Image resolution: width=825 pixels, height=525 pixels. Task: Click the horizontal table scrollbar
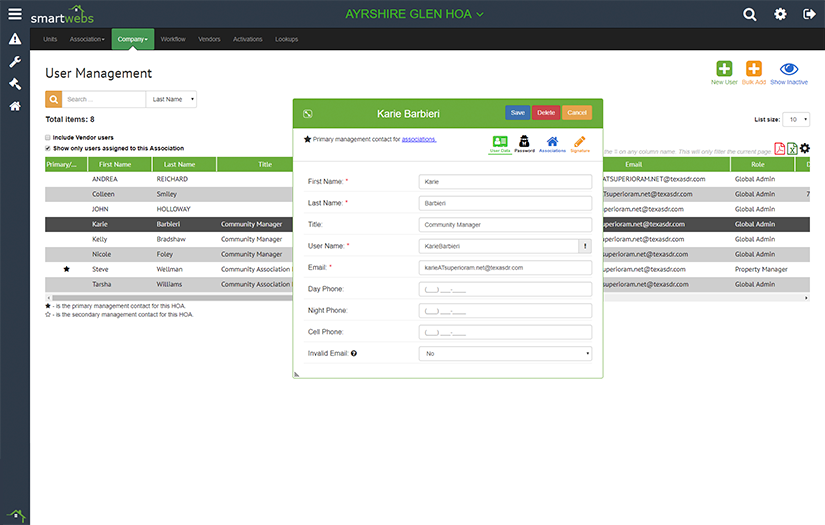click(174, 298)
